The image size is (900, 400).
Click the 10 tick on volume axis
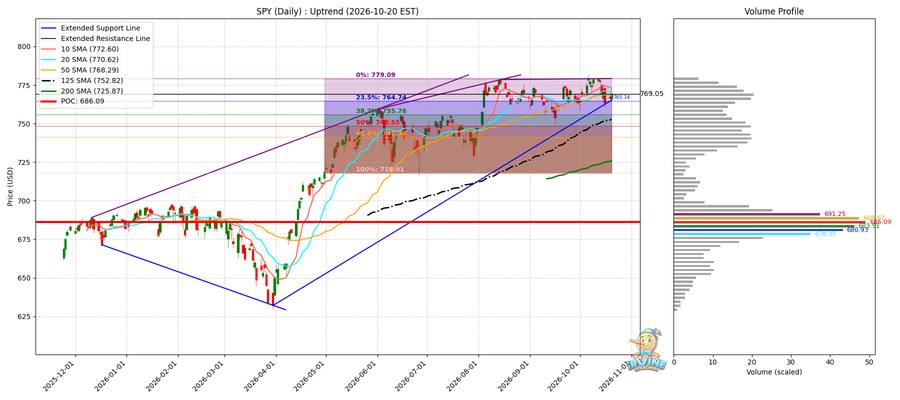(713, 362)
